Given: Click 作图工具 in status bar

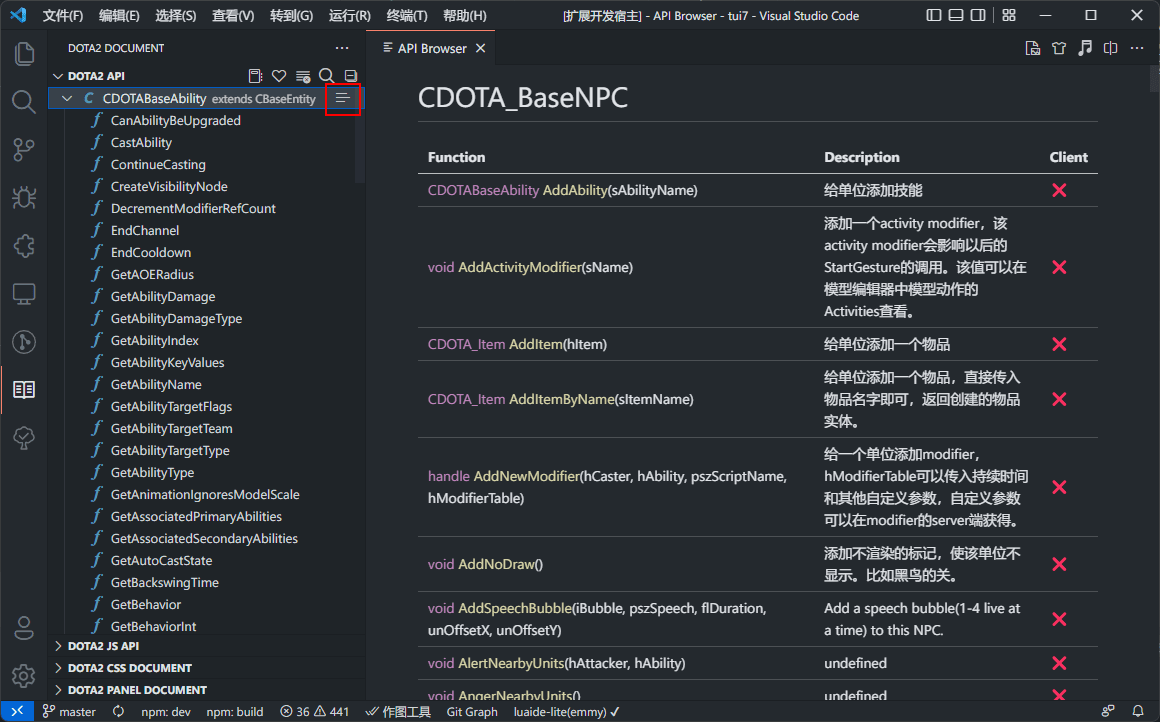Looking at the screenshot, I should [x=398, y=712].
